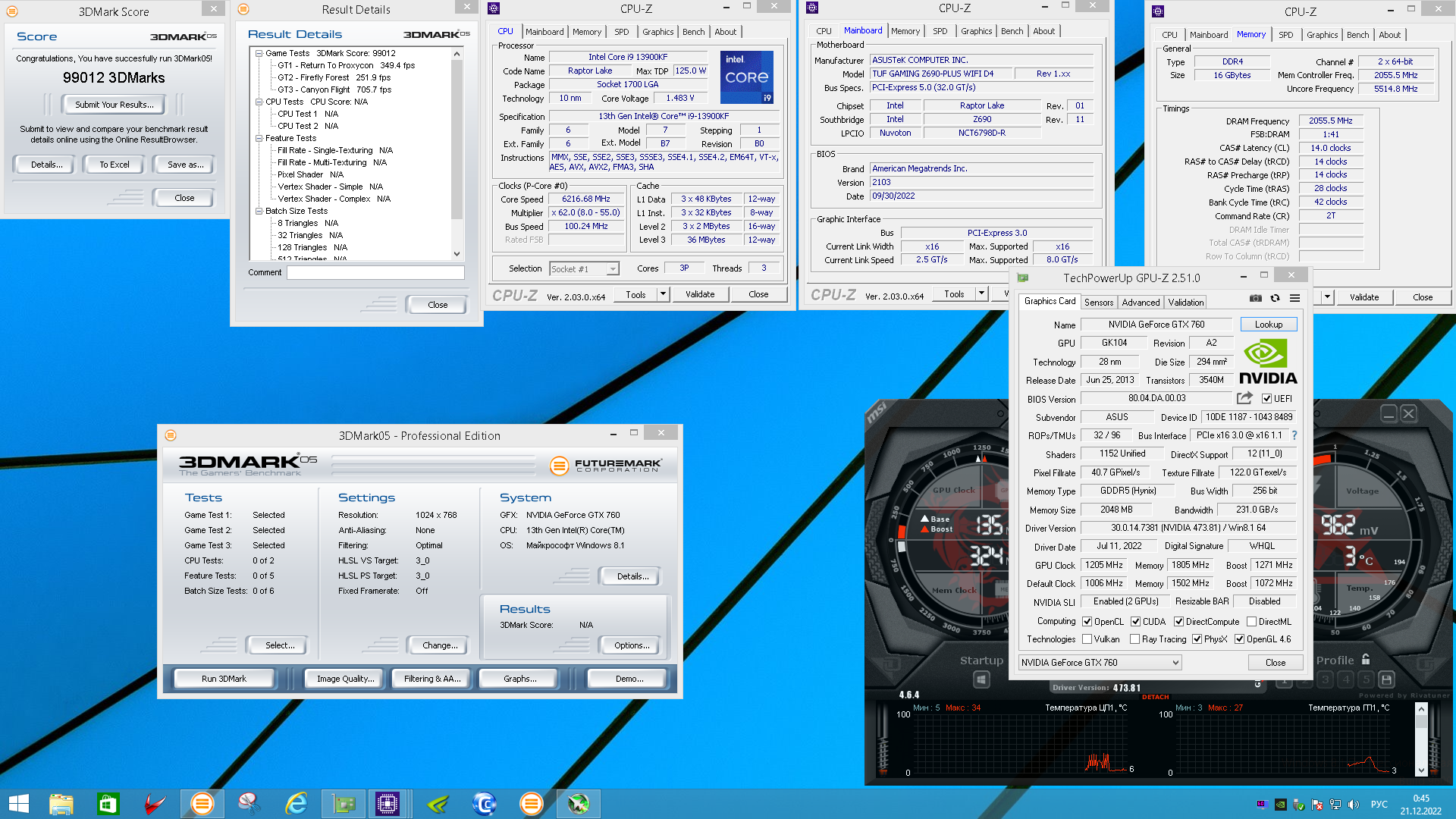Minimize the MSI Afterburner skin window
The width and height of the screenshot is (1456, 819).
coord(1389,414)
